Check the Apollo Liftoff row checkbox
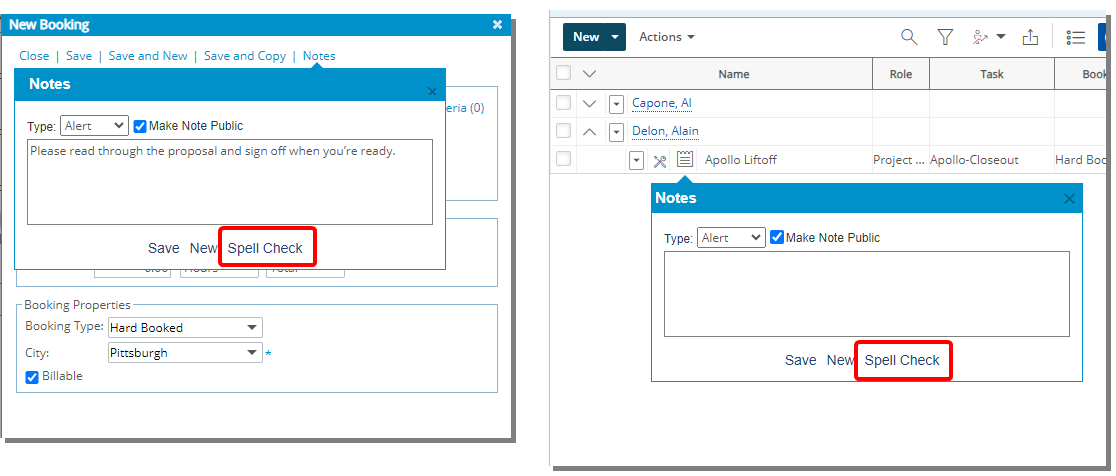Image resolution: width=1116 pixels, height=476 pixels. pos(563,159)
